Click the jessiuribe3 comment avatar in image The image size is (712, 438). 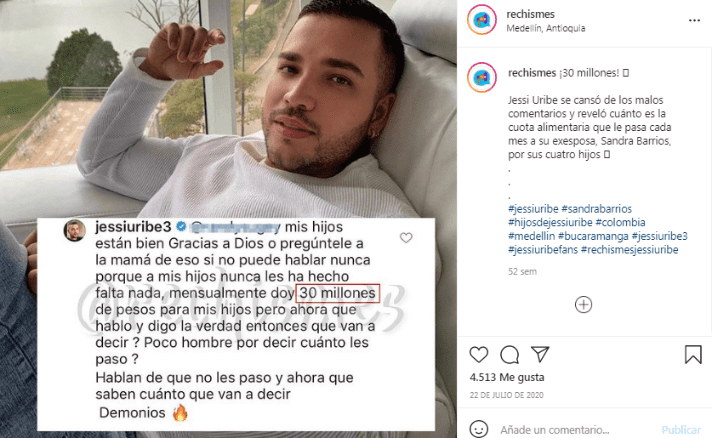click(74, 231)
